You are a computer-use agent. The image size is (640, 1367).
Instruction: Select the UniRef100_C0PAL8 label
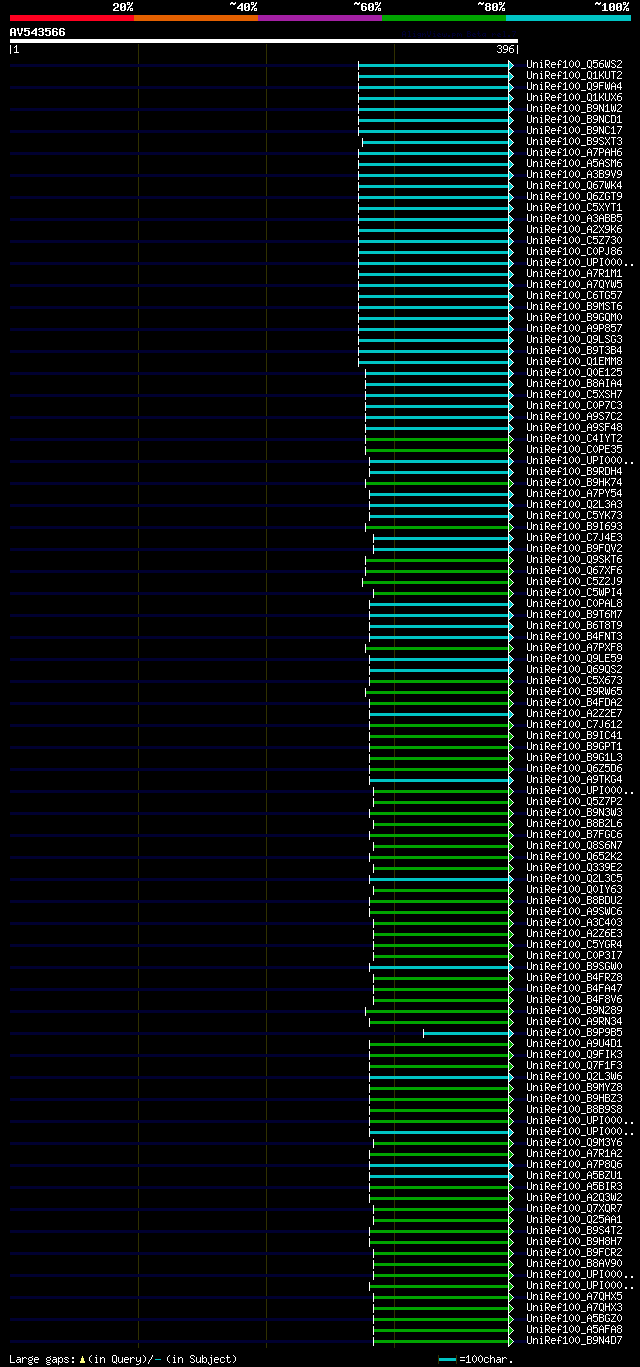pyautogui.click(x=574, y=603)
